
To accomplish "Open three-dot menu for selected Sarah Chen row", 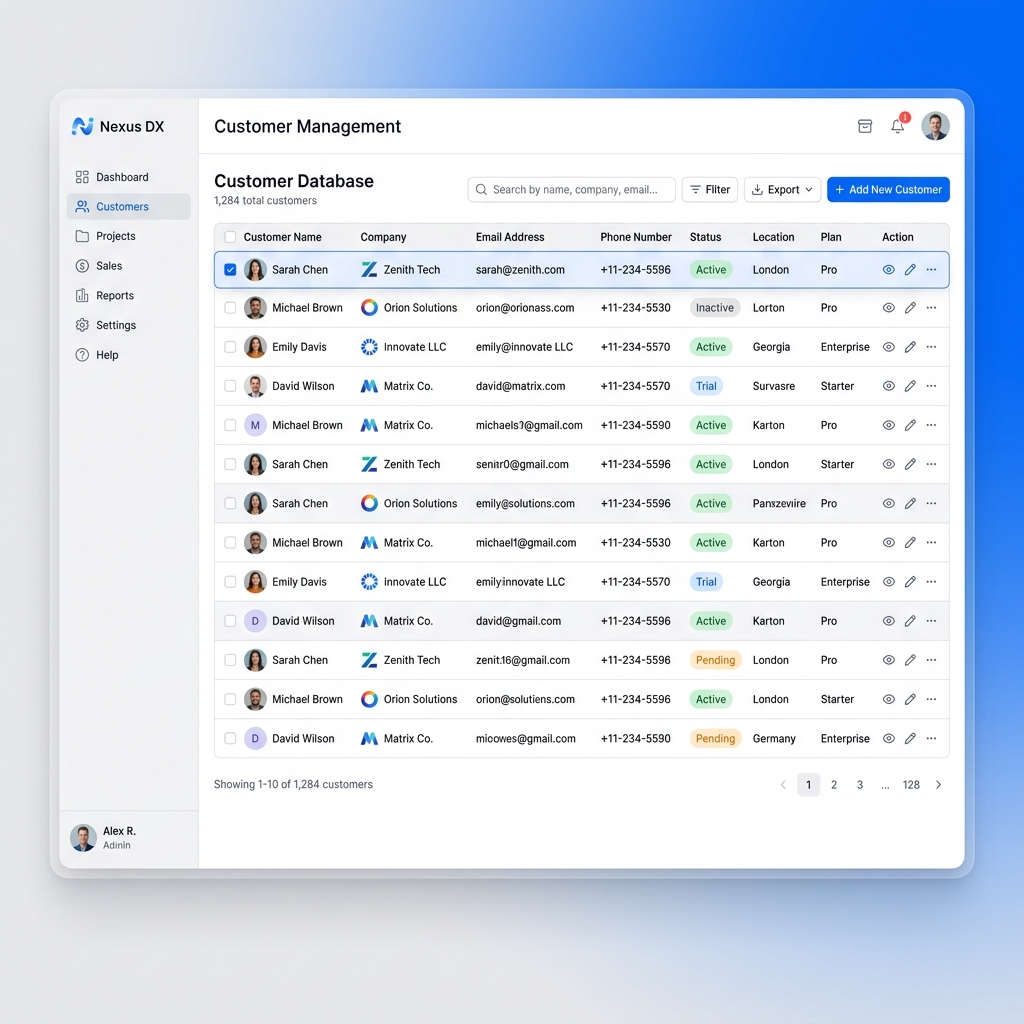I will tap(931, 270).
